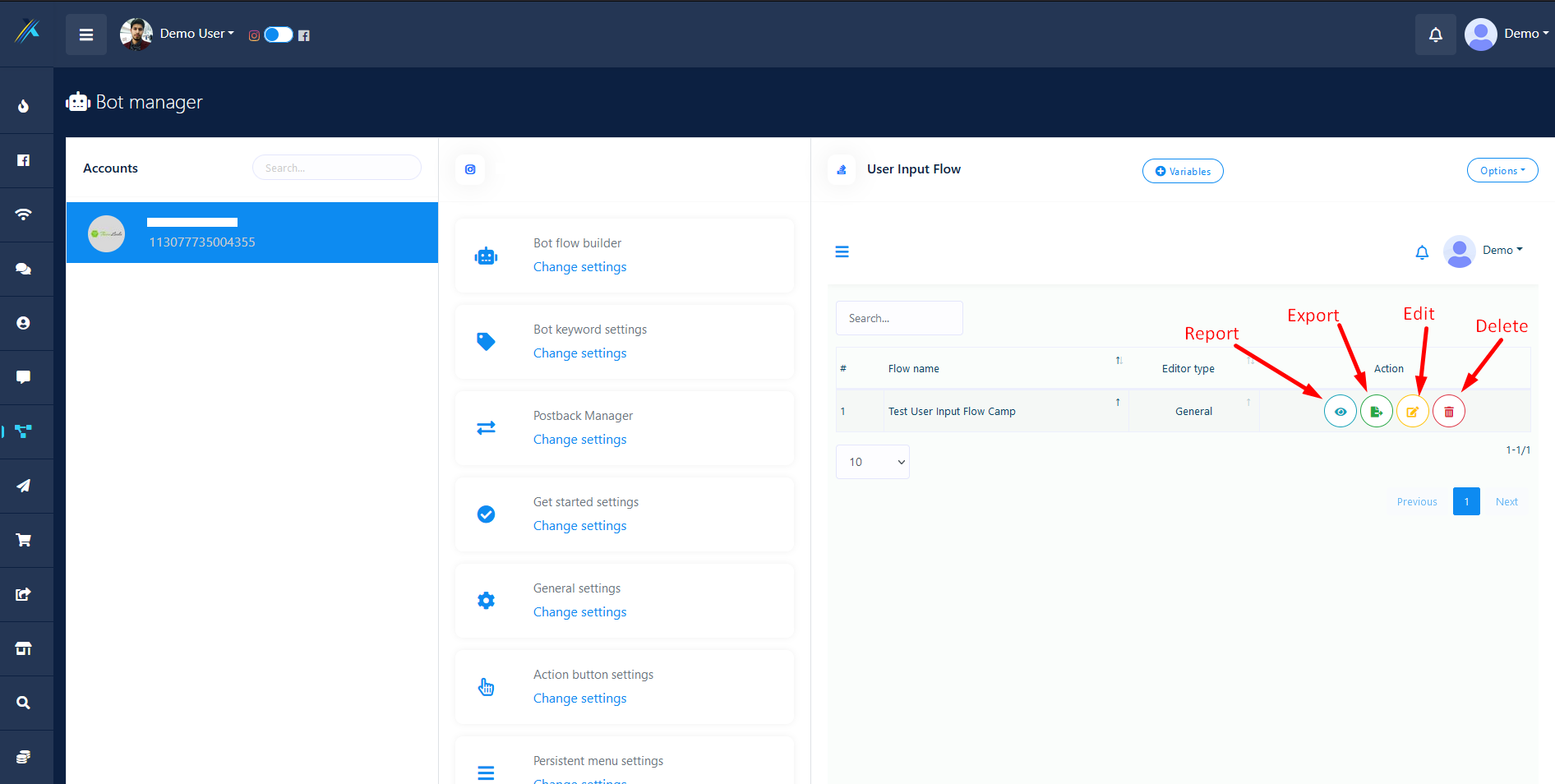Image resolution: width=1555 pixels, height=784 pixels.
Task: Toggle the Instagram/Facebook switch in header
Action: pyautogui.click(x=279, y=35)
